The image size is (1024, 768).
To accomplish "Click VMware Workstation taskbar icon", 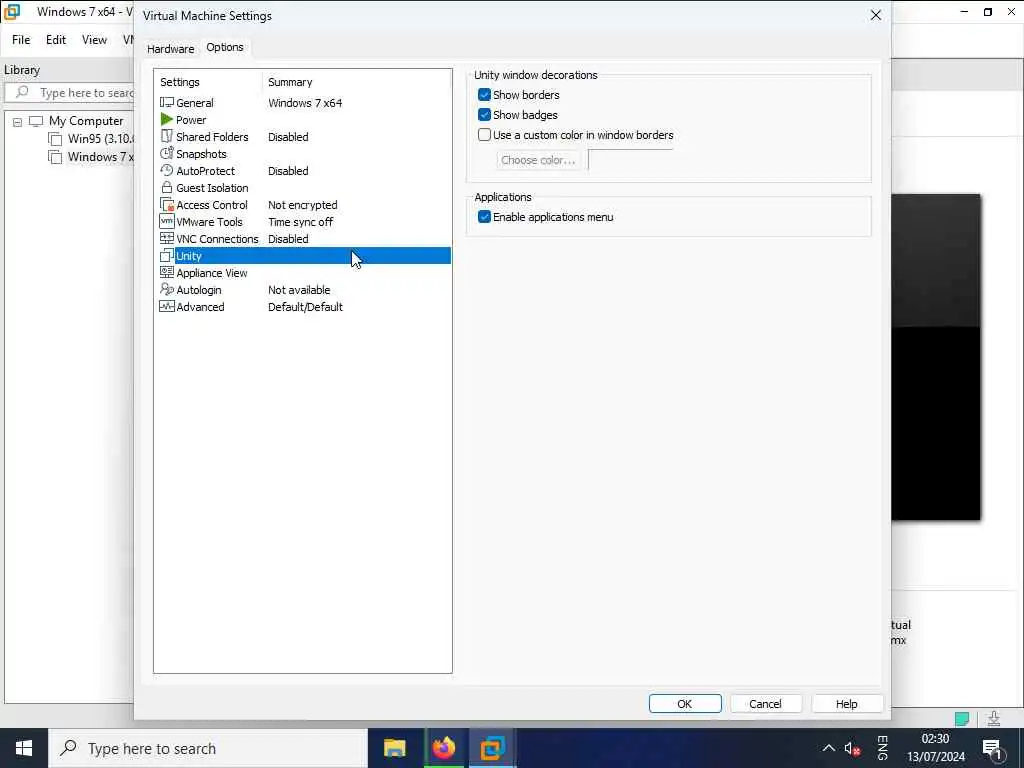I will click(492, 748).
